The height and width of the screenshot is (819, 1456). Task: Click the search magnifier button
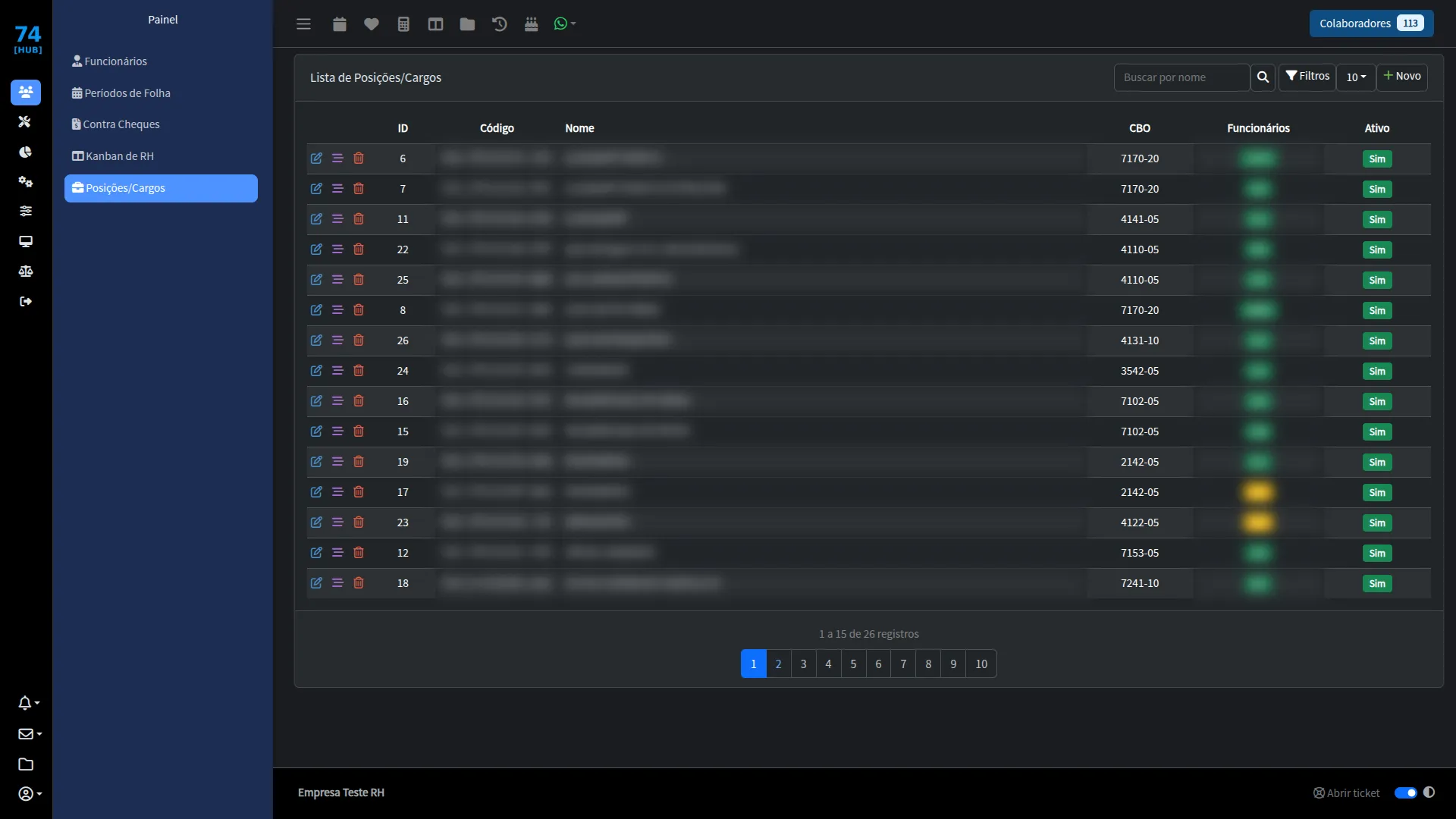(1263, 77)
